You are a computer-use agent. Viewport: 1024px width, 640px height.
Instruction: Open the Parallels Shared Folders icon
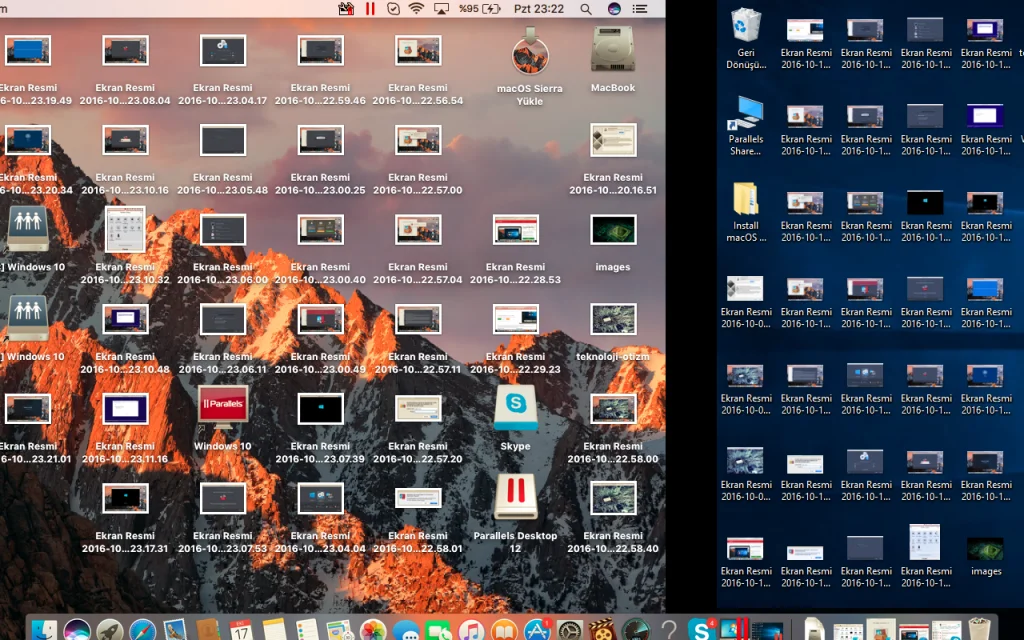click(x=746, y=114)
